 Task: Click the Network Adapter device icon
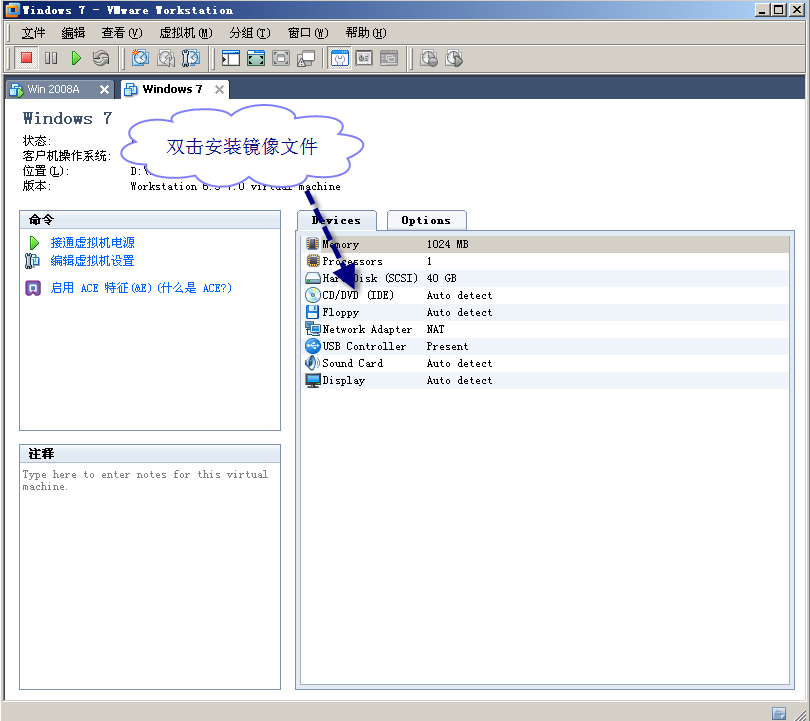(x=313, y=328)
